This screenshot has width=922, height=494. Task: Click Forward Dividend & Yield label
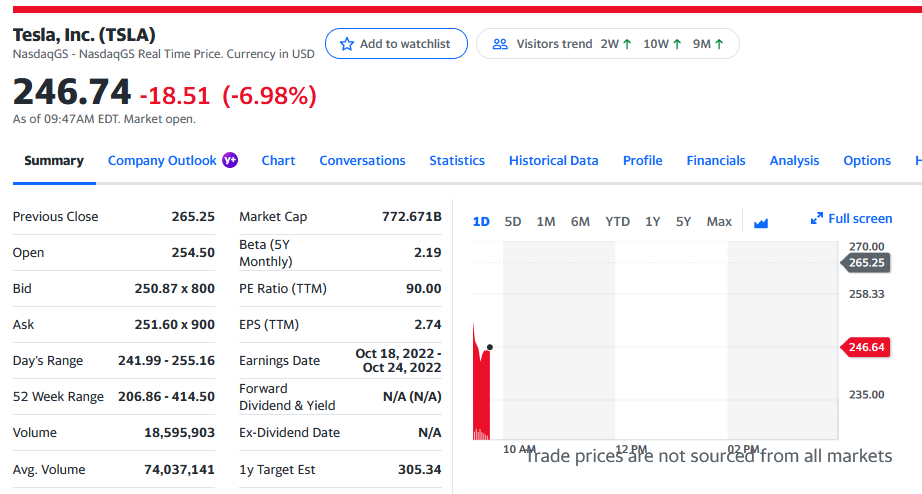coord(287,397)
